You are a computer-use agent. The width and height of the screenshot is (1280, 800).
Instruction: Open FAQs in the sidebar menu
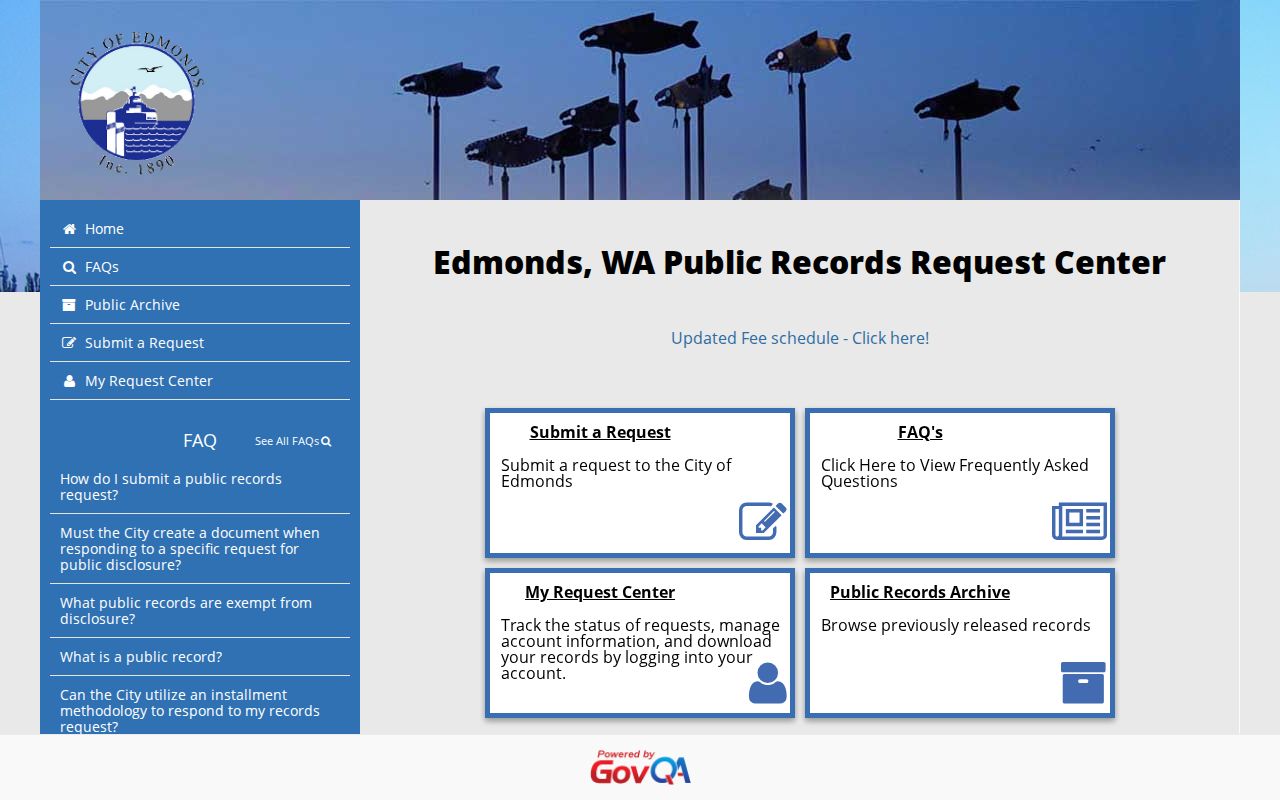(200, 267)
